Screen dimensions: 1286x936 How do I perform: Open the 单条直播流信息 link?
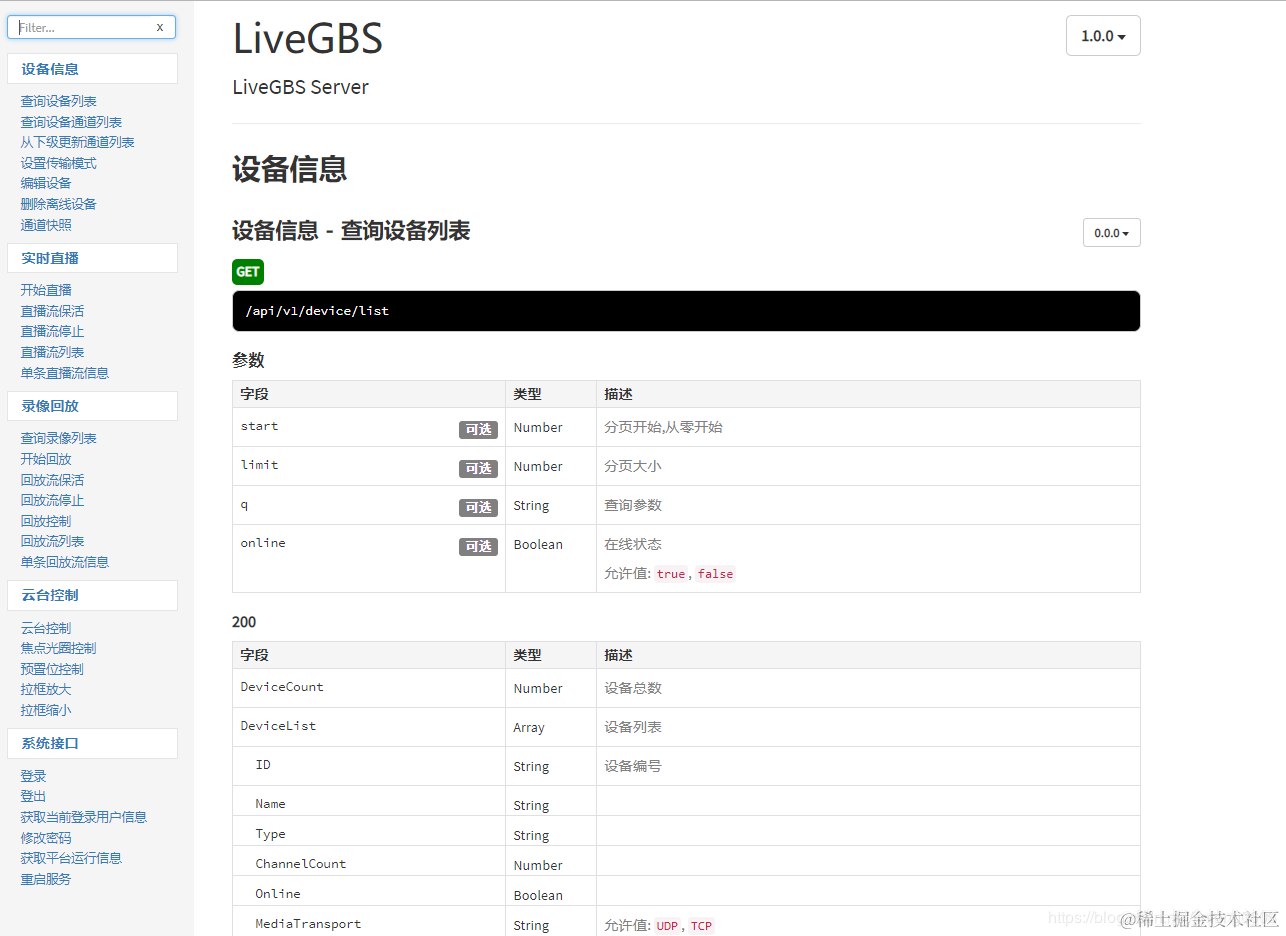(65, 373)
